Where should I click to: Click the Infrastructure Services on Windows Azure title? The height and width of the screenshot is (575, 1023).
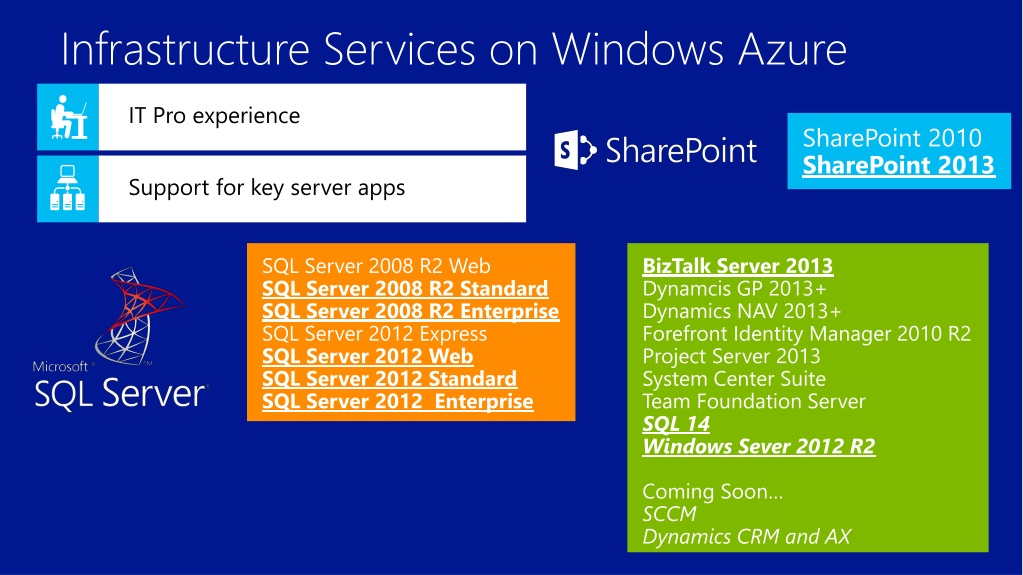453,50
